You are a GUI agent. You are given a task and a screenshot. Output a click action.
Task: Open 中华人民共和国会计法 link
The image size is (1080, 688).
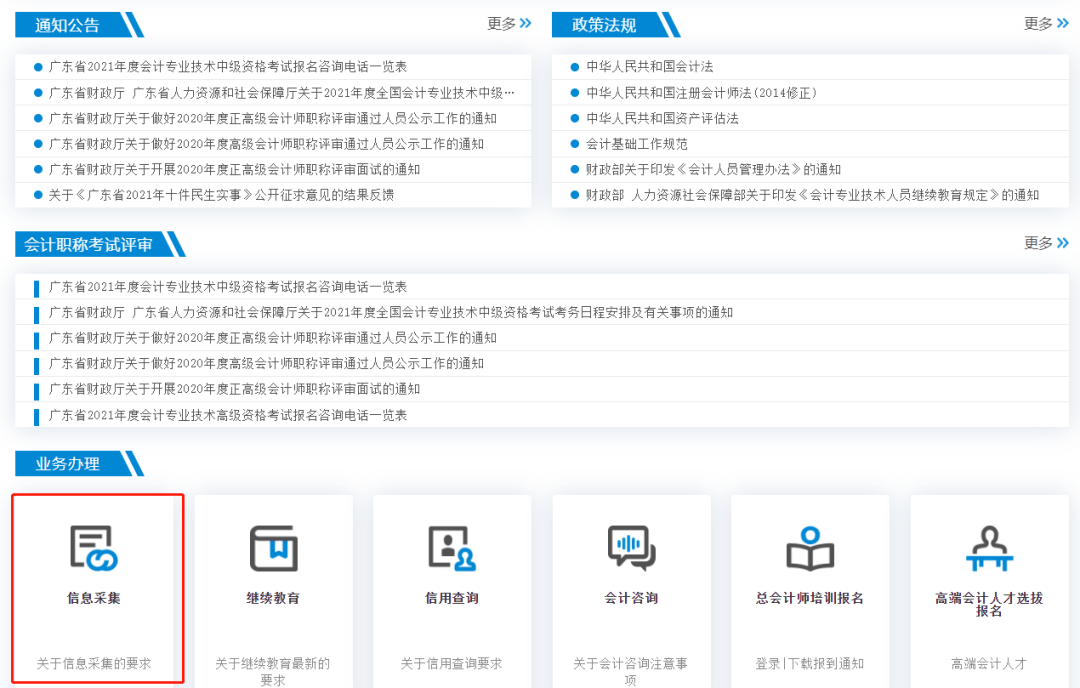pyautogui.click(x=650, y=67)
